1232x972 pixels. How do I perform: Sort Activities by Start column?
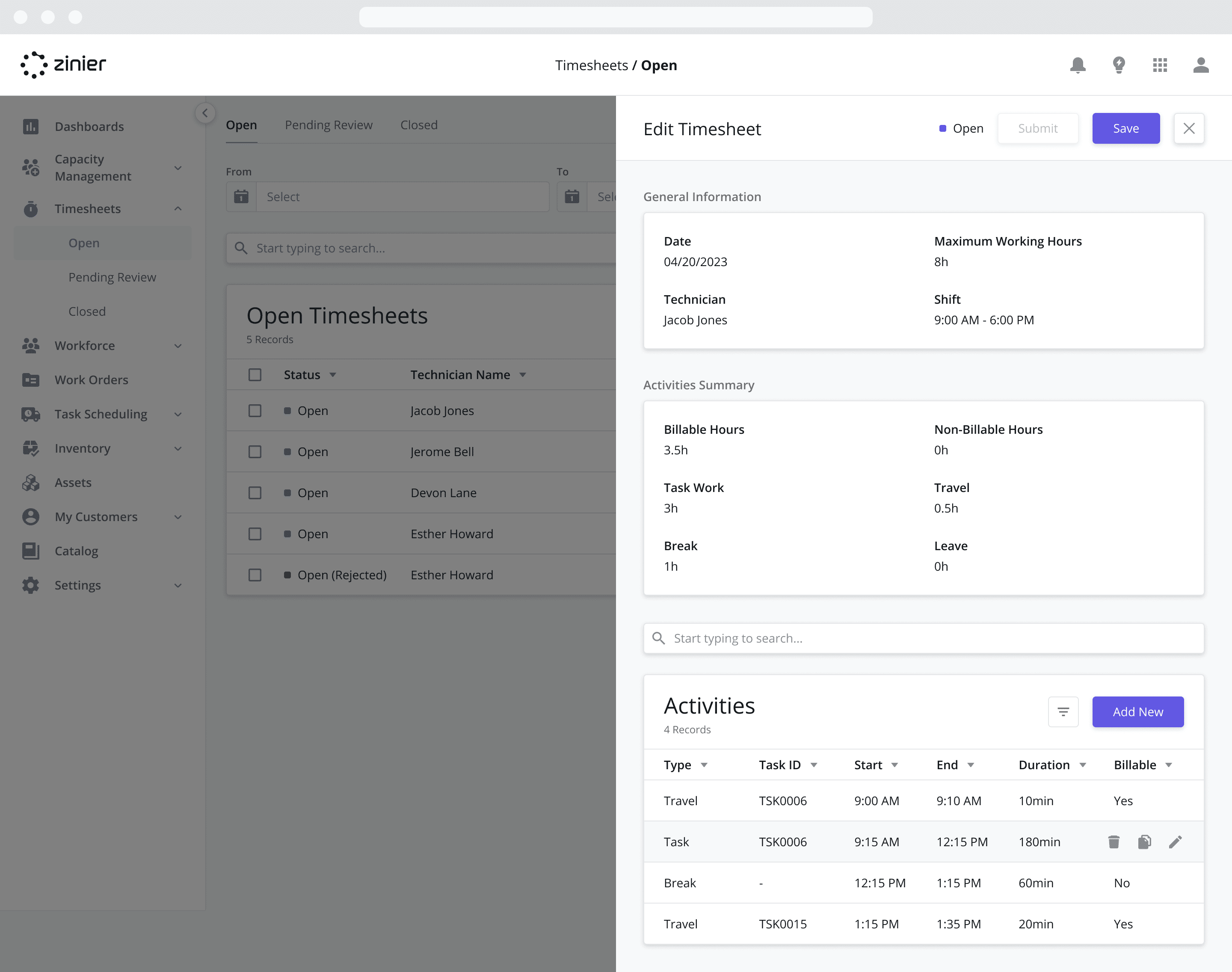pos(894,765)
